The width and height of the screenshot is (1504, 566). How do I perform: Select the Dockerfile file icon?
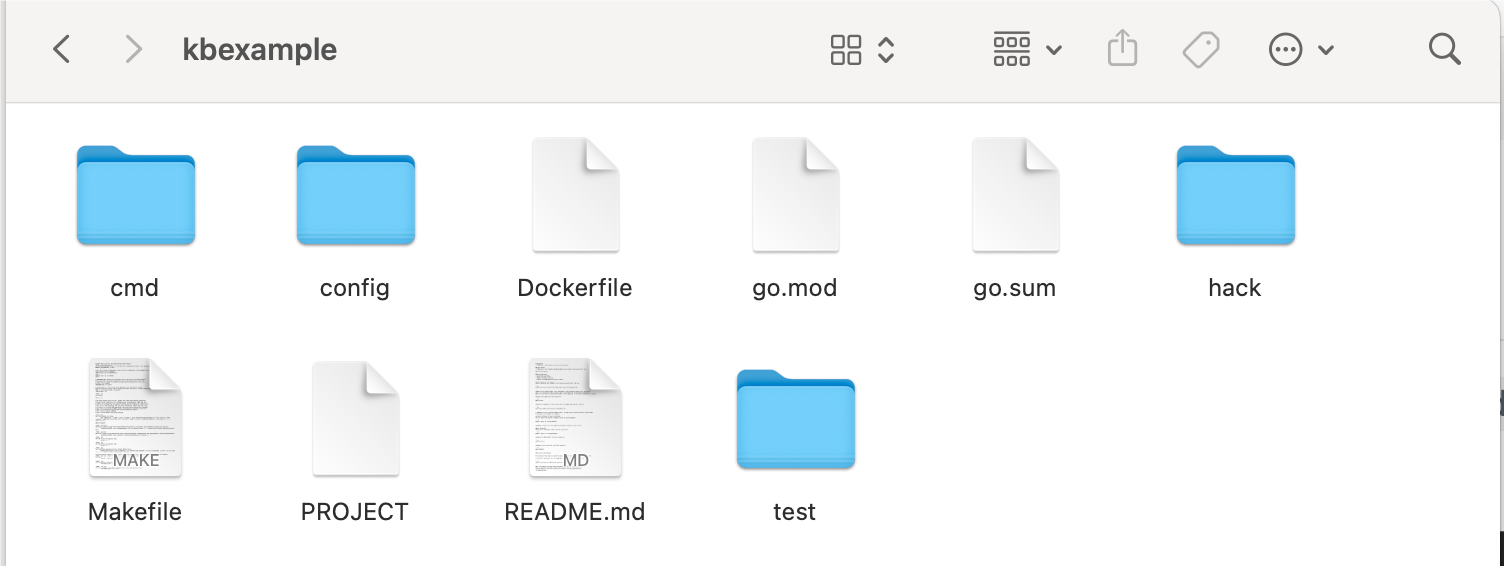575,195
